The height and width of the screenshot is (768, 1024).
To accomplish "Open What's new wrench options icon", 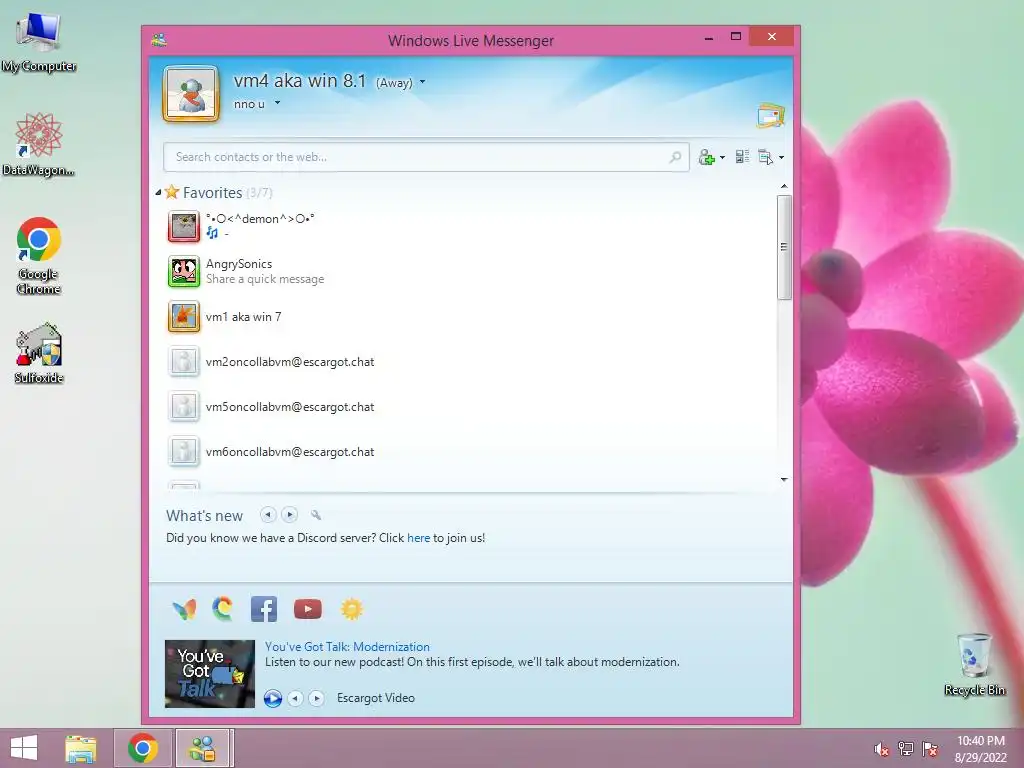I will pos(316,515).
